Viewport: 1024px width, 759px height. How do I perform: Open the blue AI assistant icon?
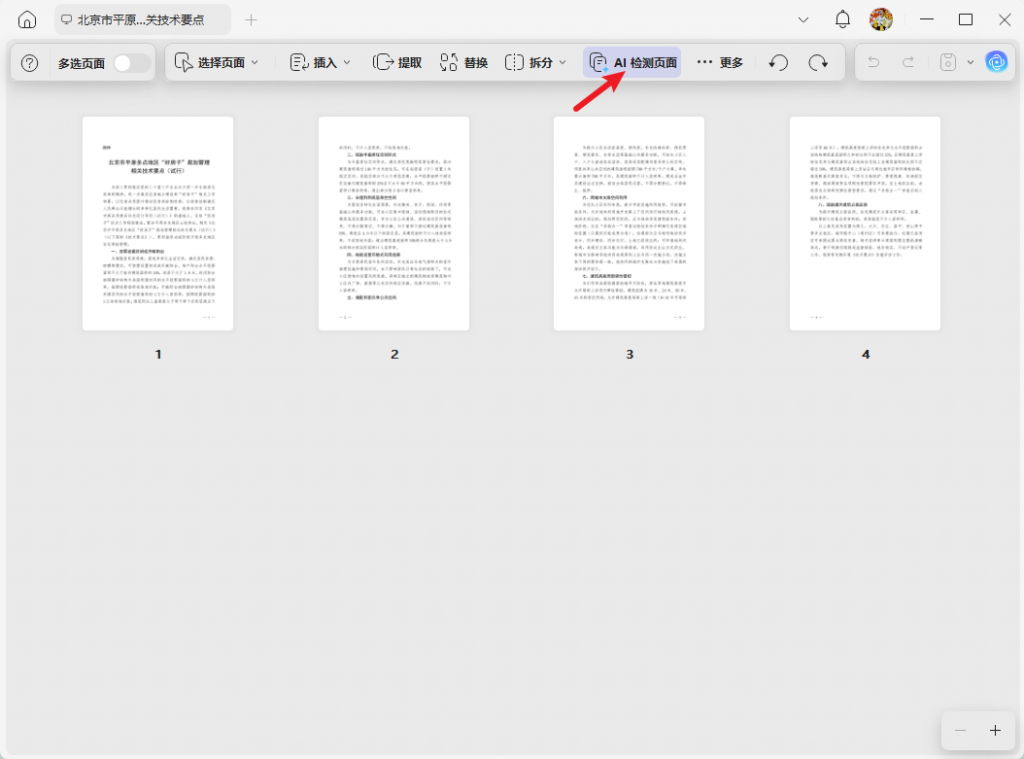996,62
